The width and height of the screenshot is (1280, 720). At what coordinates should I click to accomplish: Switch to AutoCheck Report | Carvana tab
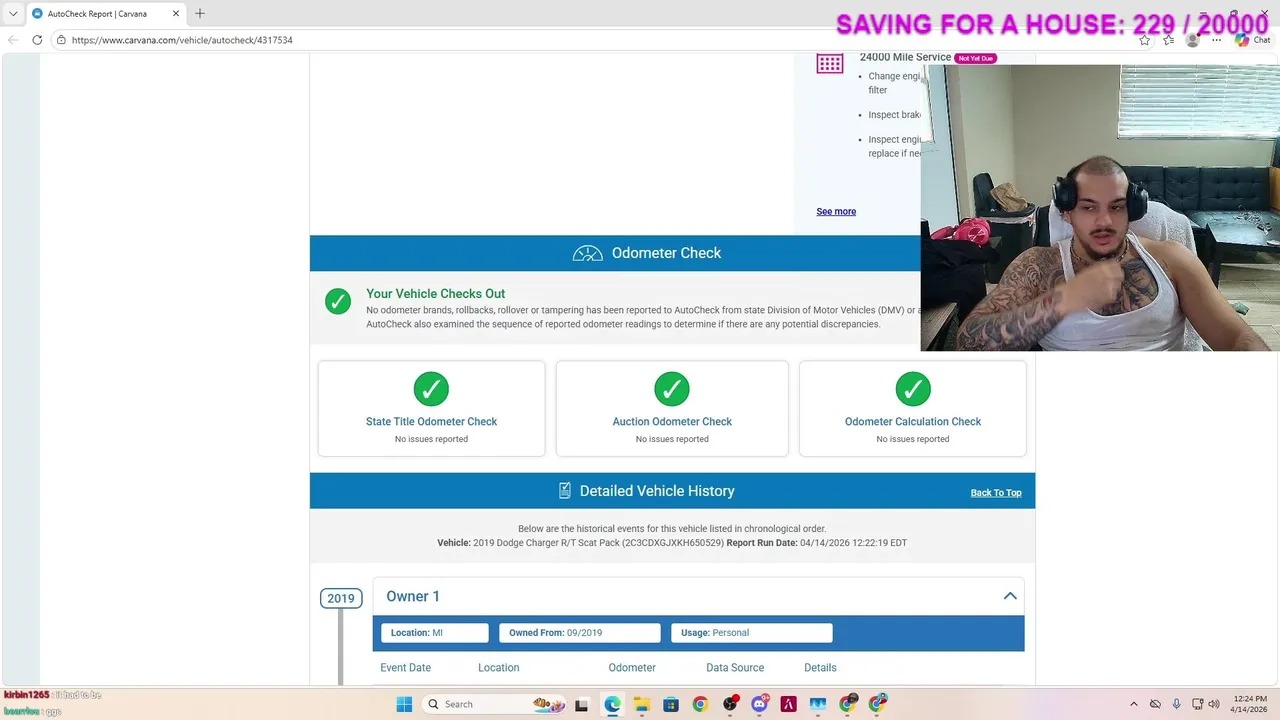(105, 14)
